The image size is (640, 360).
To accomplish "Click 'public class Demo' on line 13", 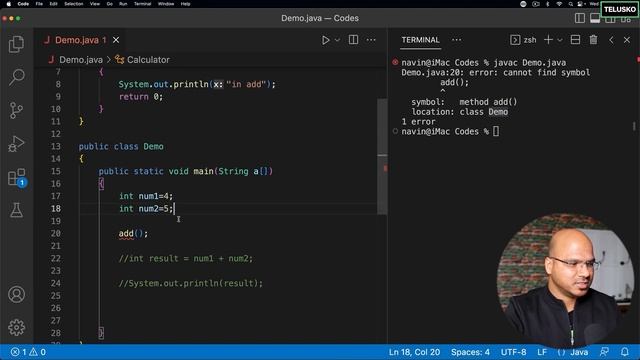I will click(121, 146).
